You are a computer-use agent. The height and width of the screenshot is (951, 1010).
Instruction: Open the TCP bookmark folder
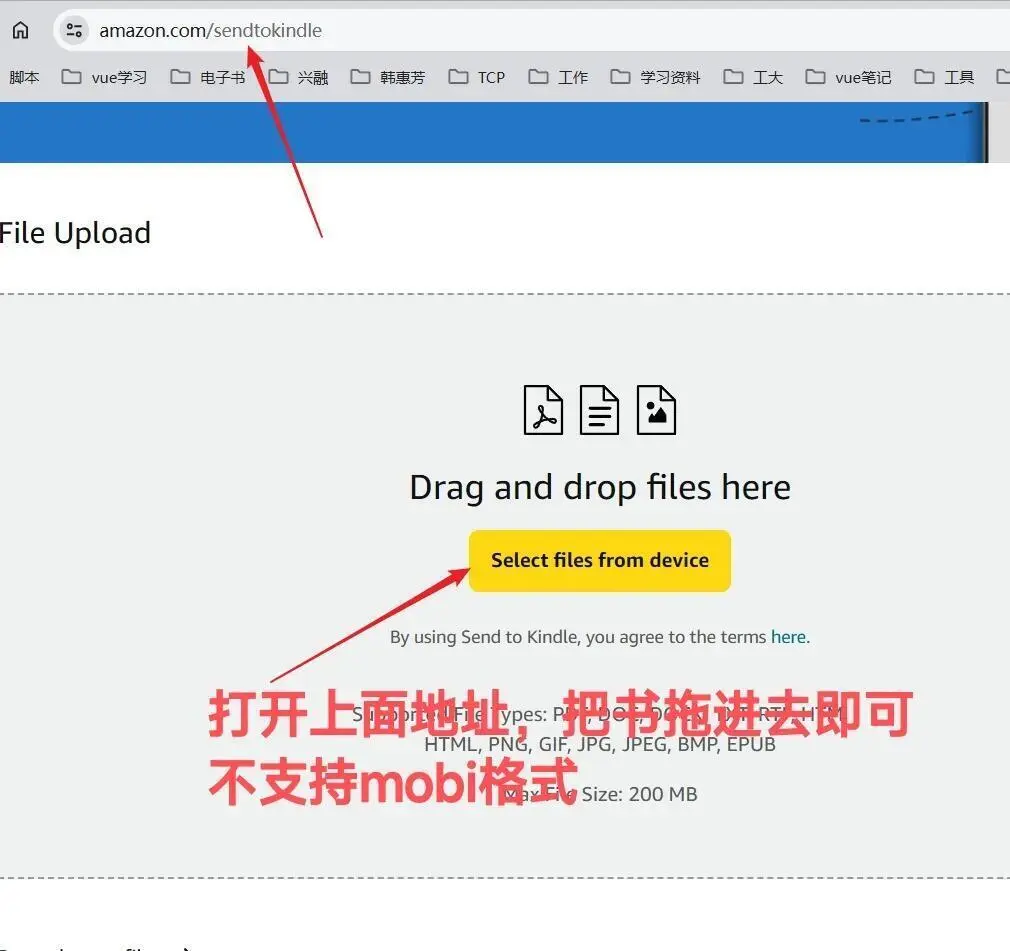coord(477,77)
